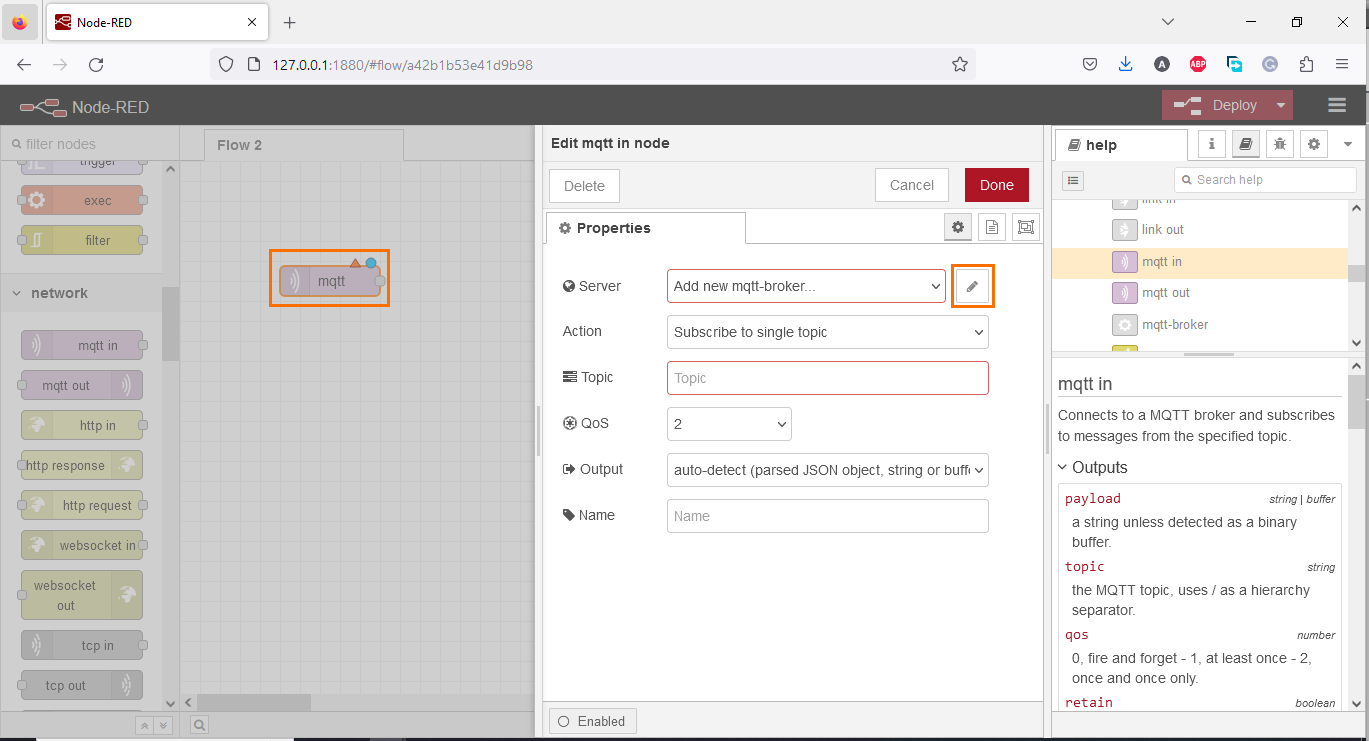
Task: Expand all palette categories arrow icon
Action: [x=163, y=725]
